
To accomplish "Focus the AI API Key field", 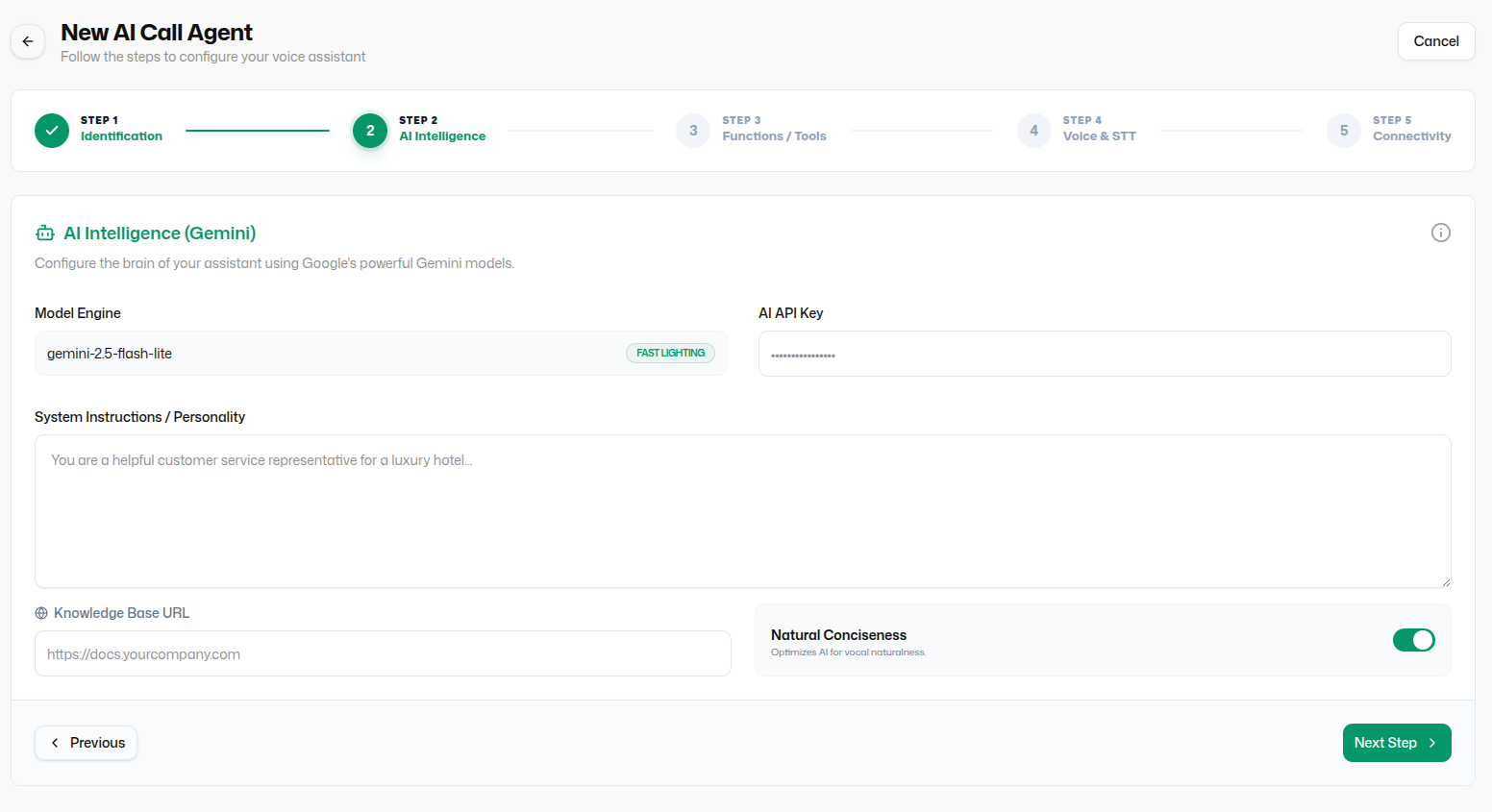I will [x=1105, y=354].
